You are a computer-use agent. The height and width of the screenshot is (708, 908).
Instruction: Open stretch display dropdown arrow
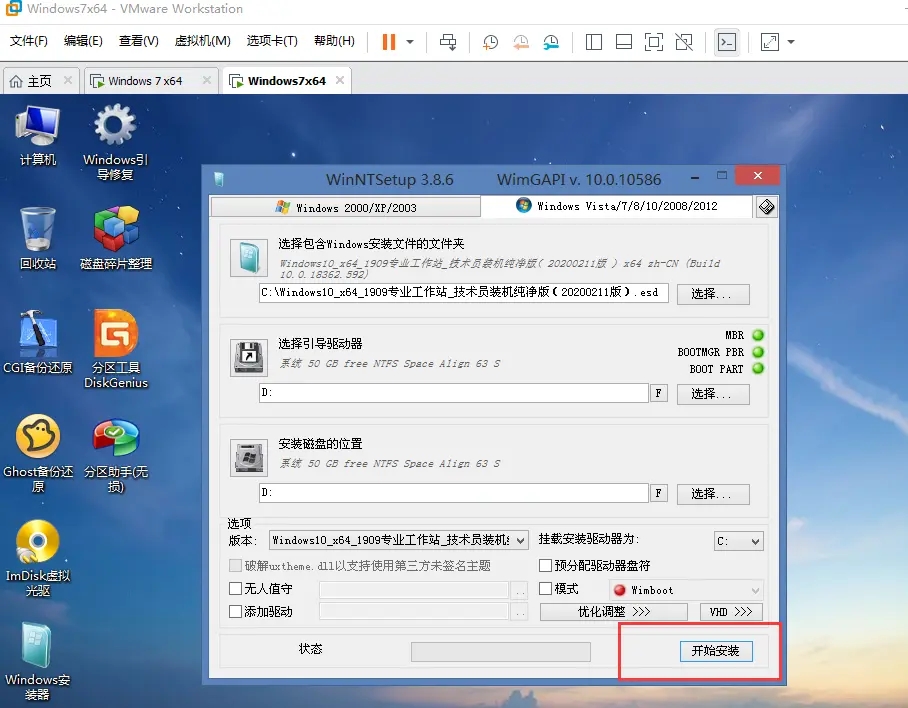point(791,42)
